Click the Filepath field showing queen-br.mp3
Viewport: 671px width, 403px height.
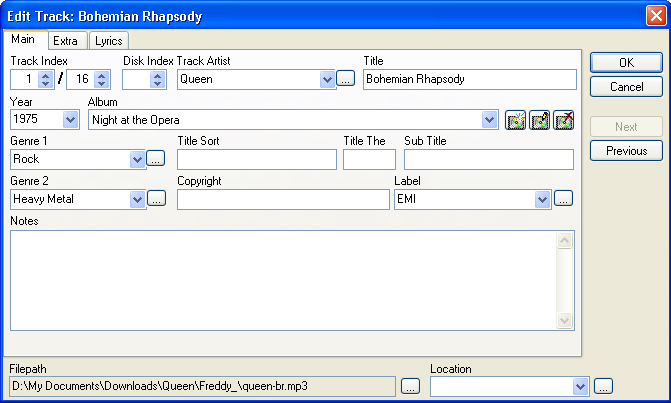[x=202, y=386]
